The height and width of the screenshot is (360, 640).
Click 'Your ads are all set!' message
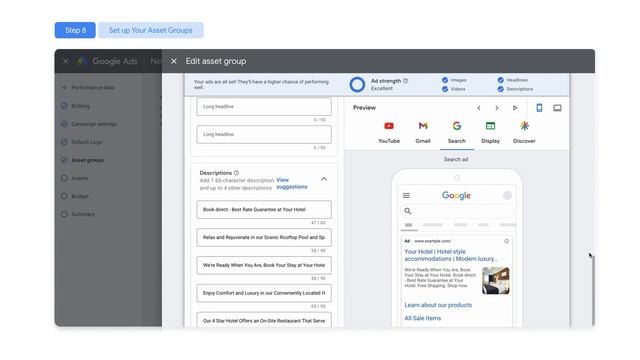261,84
